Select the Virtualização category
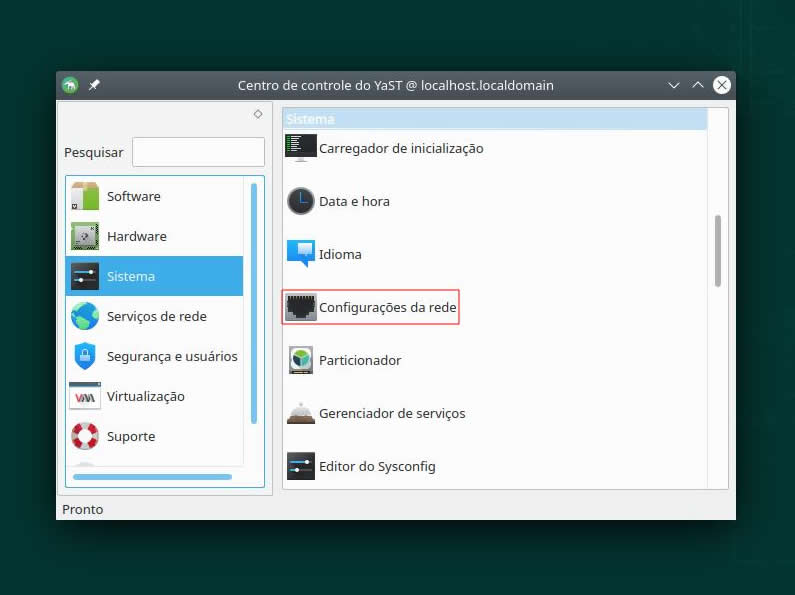795x595 pixels. 145,396
